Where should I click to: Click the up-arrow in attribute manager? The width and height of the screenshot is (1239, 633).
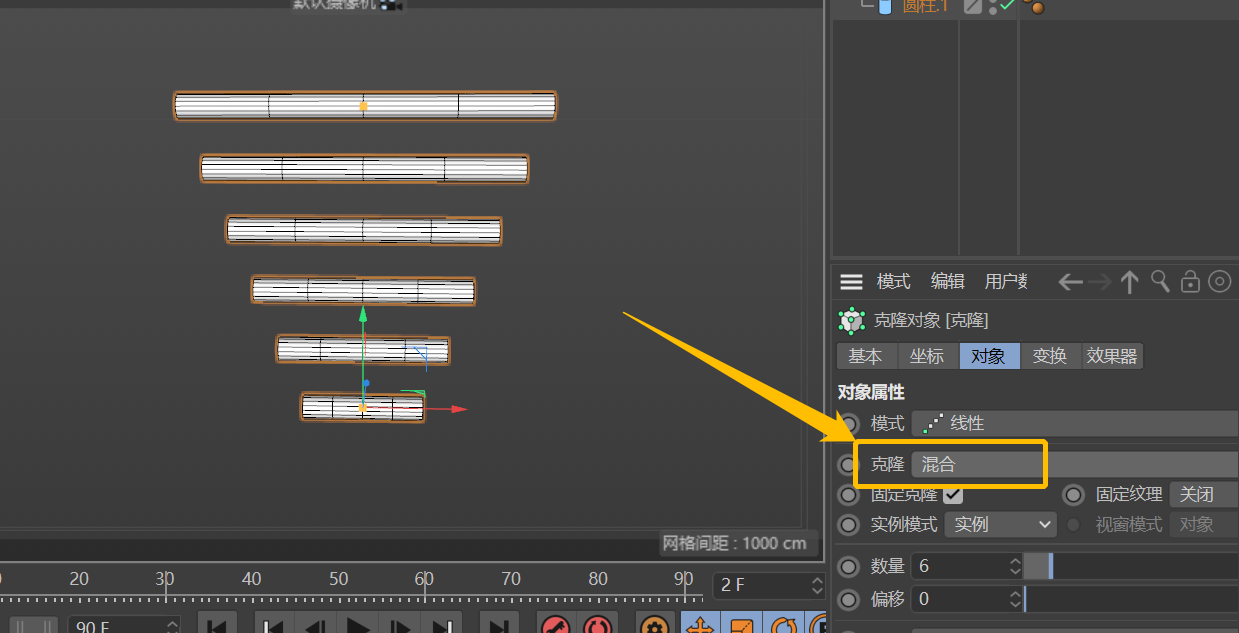[x=1130, y=282]
